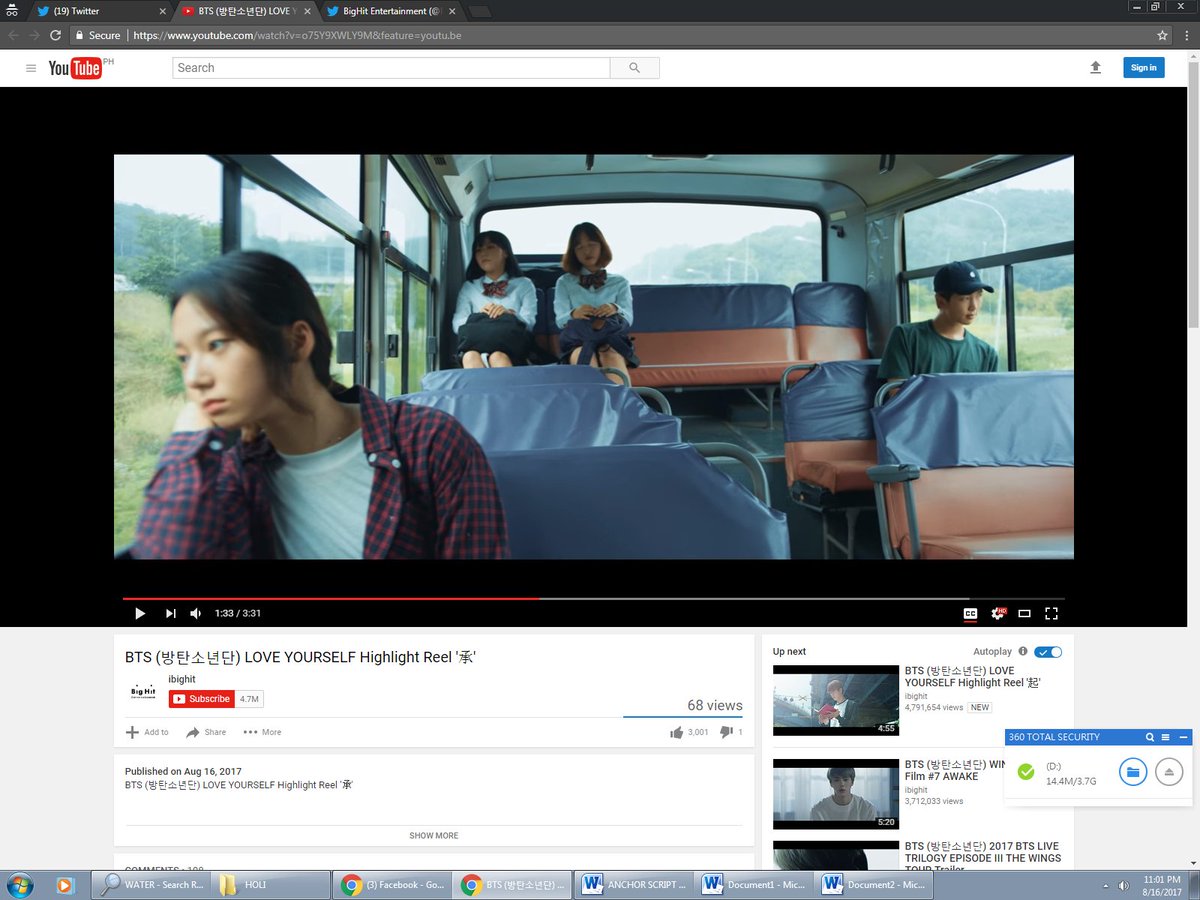Image resolution: width=1200 pixels, height=900 pixels.
Task: Skip to the next video
Action: 170,613
